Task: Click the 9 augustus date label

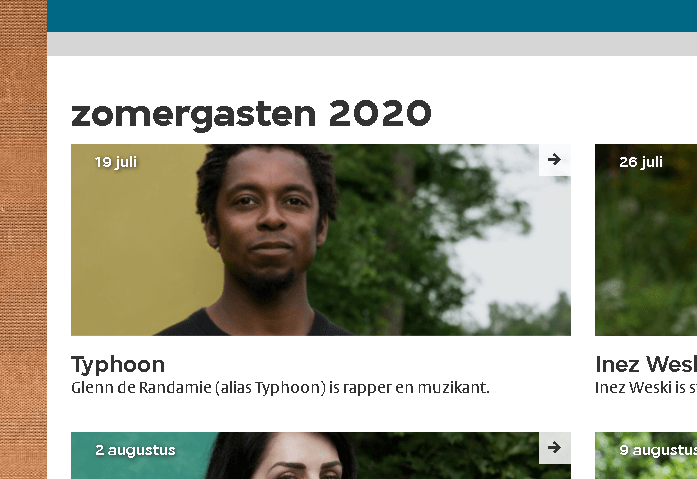Action: 658,450
